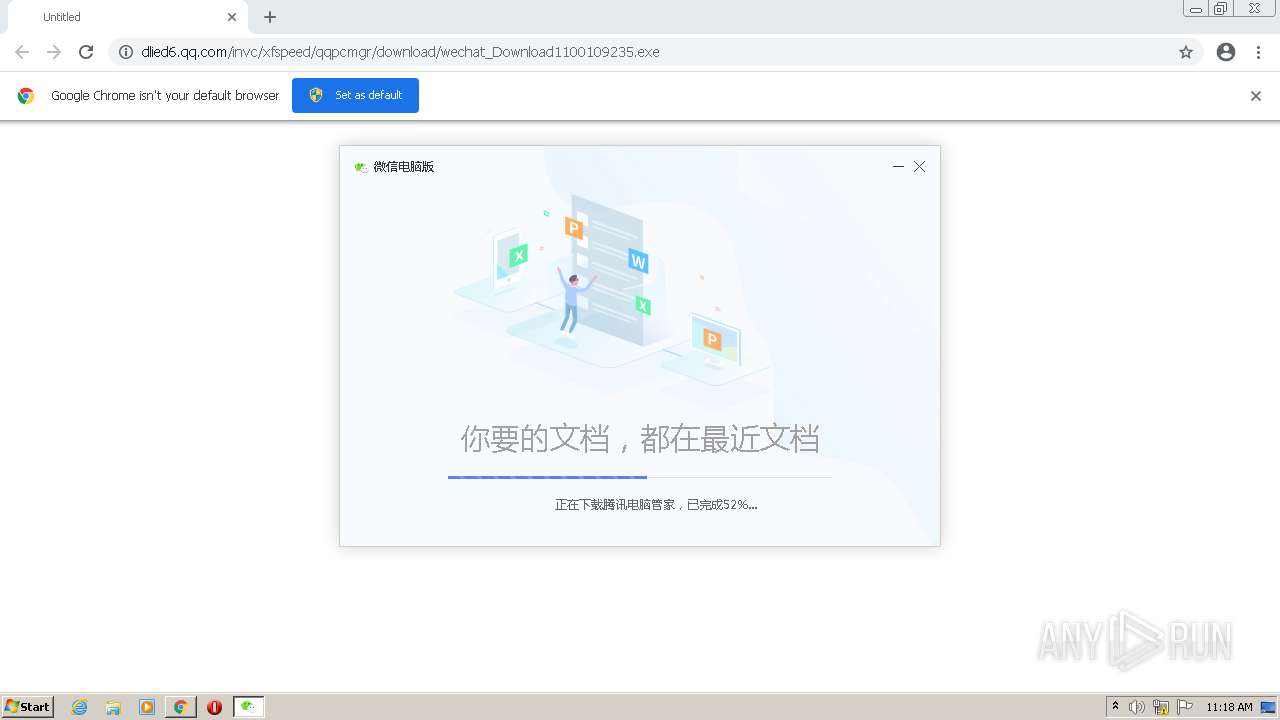Open Chrome's three-dot menu

tap(1258, 52)
